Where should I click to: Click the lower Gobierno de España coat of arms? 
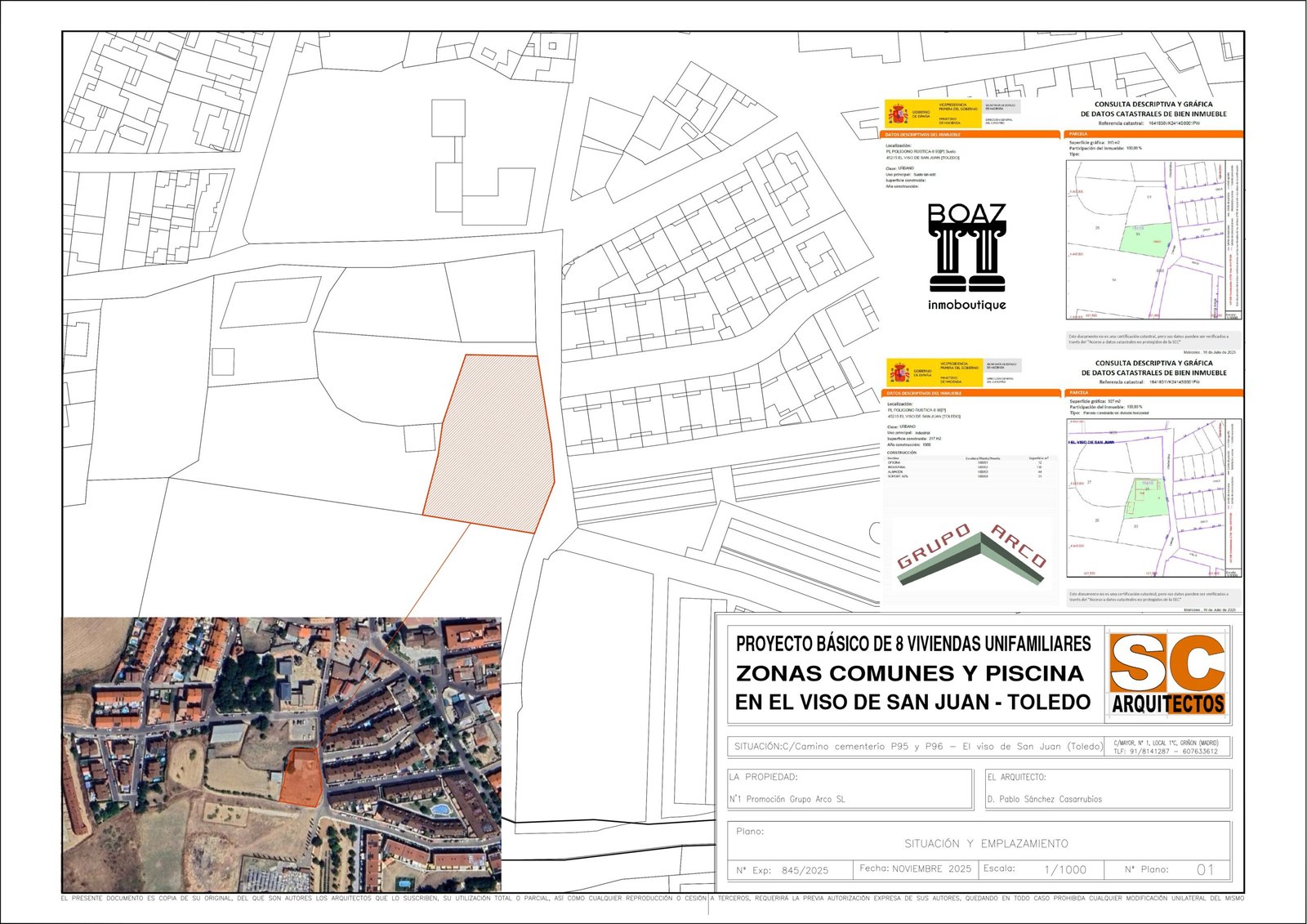(899, 373)
